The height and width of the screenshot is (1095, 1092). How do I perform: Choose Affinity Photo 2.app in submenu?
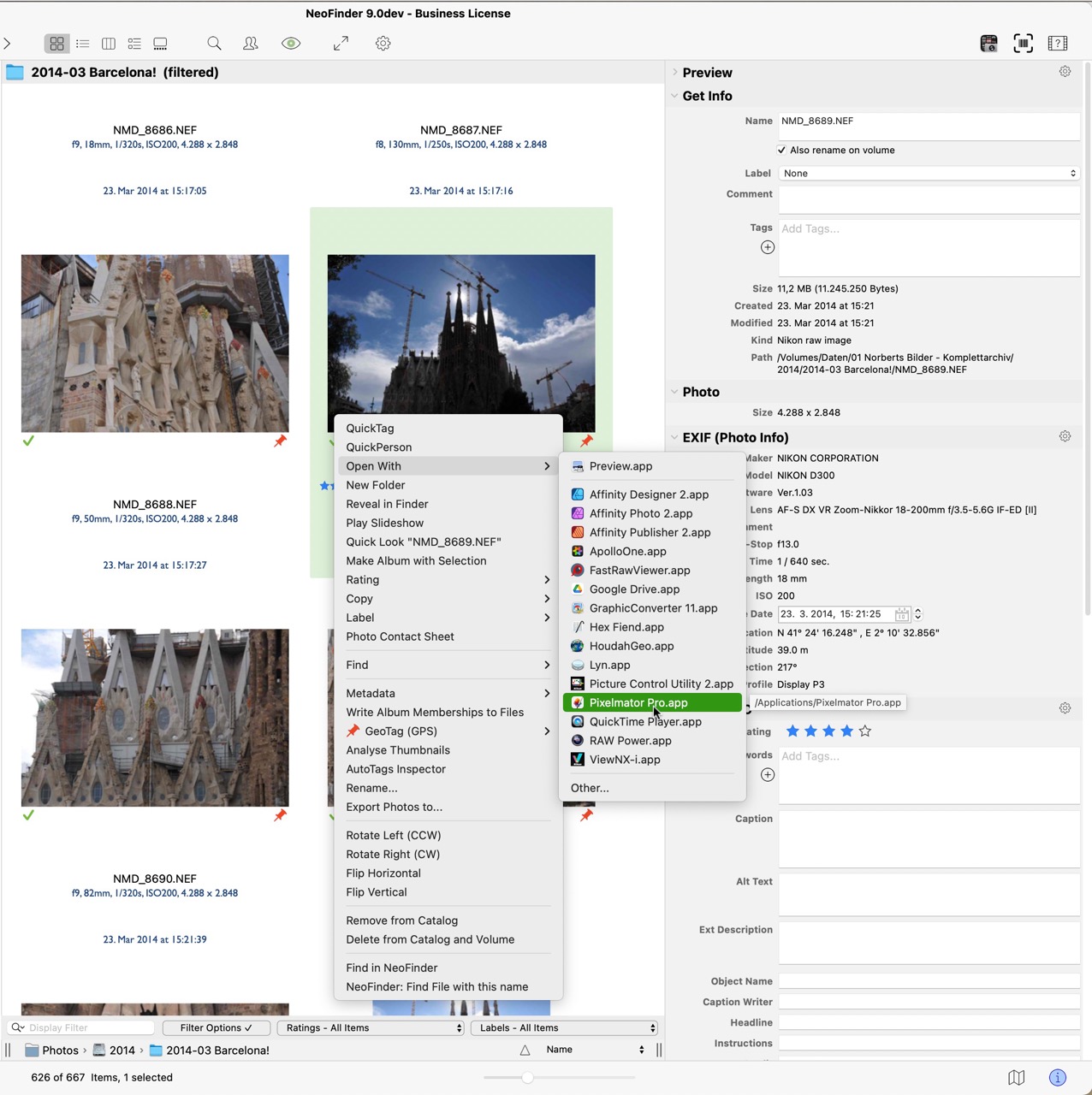(x=652, y=514)
